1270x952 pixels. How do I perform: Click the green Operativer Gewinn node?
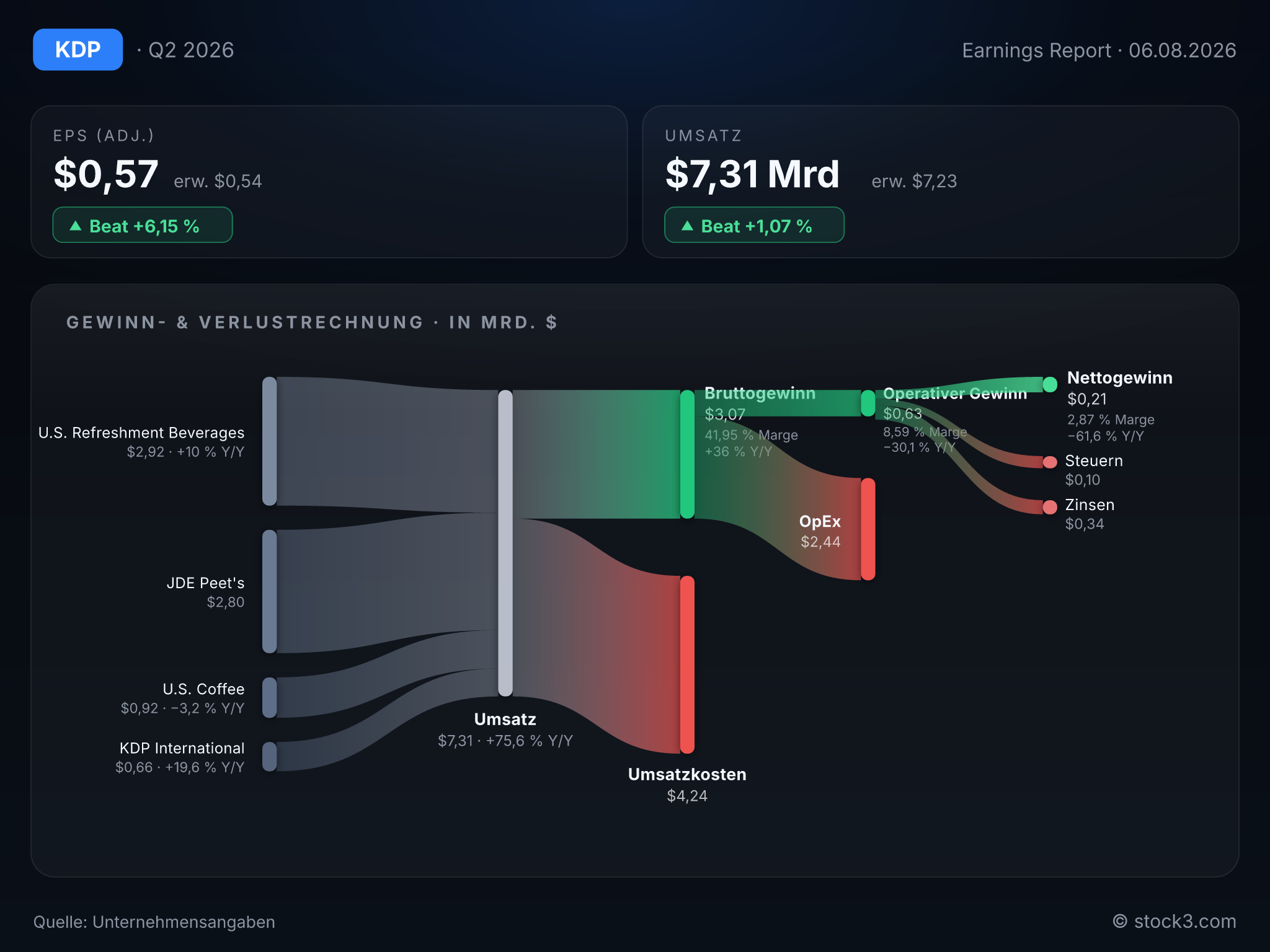pos(868,403)
